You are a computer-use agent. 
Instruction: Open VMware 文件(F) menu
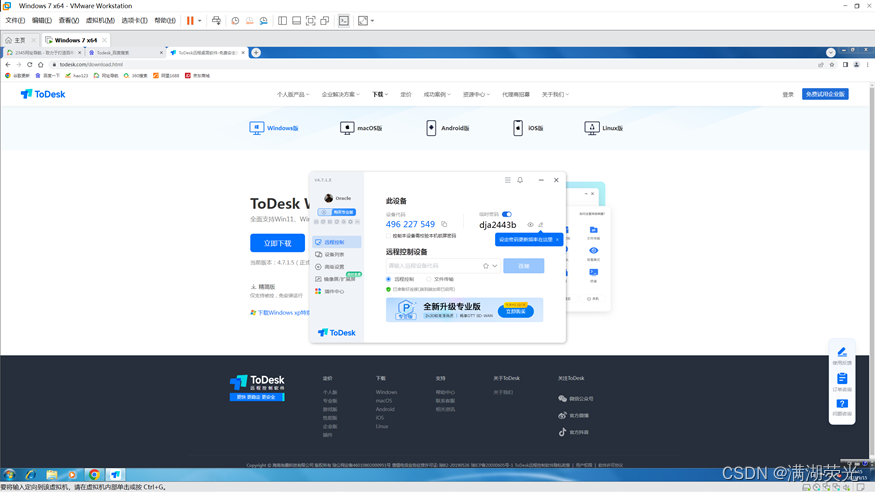coord(15,21)
